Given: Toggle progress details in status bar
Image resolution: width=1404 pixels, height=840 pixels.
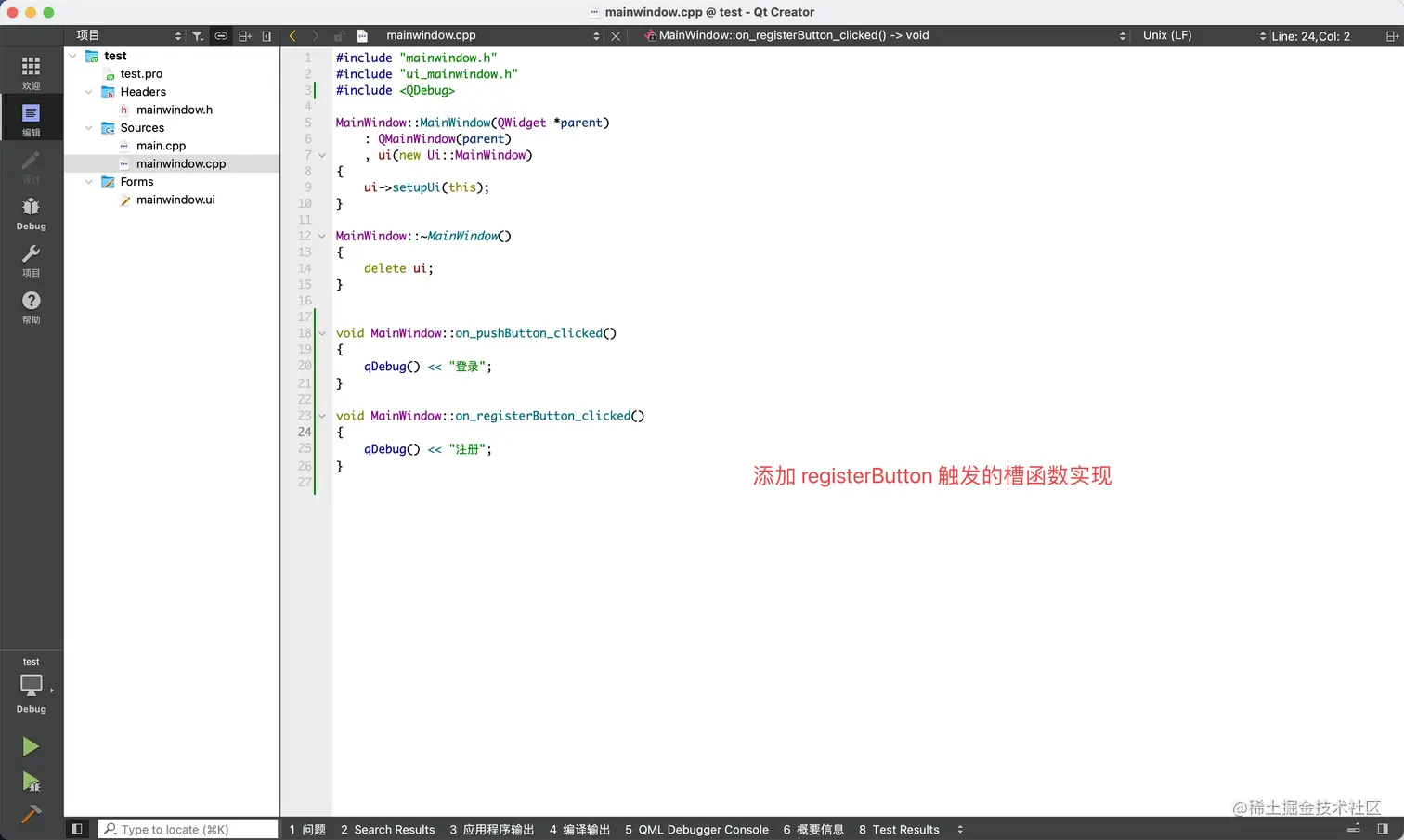Looking at the screenshot, I should (1354, 829).
